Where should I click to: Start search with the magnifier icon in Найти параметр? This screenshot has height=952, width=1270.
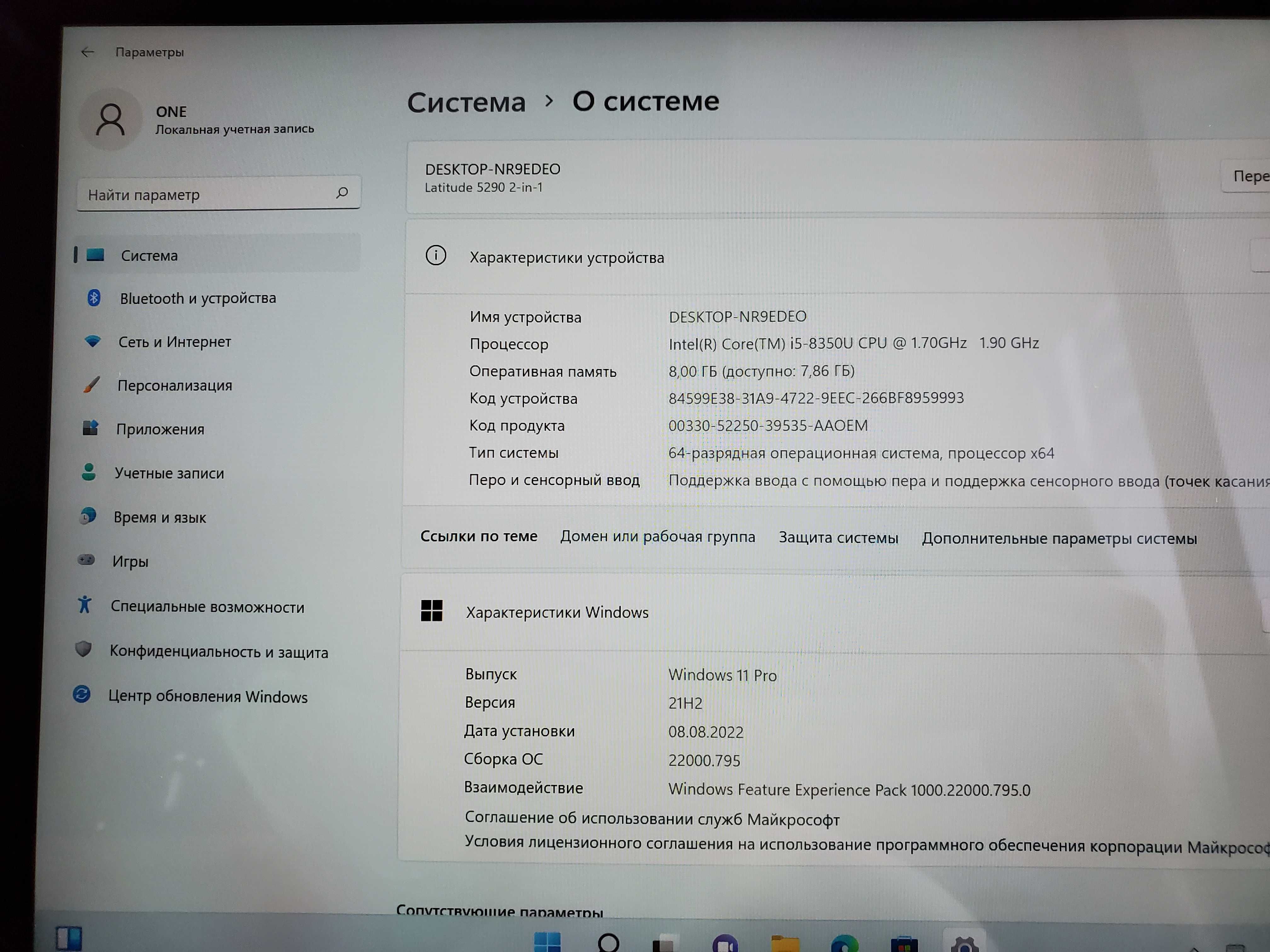coord(342,192)
